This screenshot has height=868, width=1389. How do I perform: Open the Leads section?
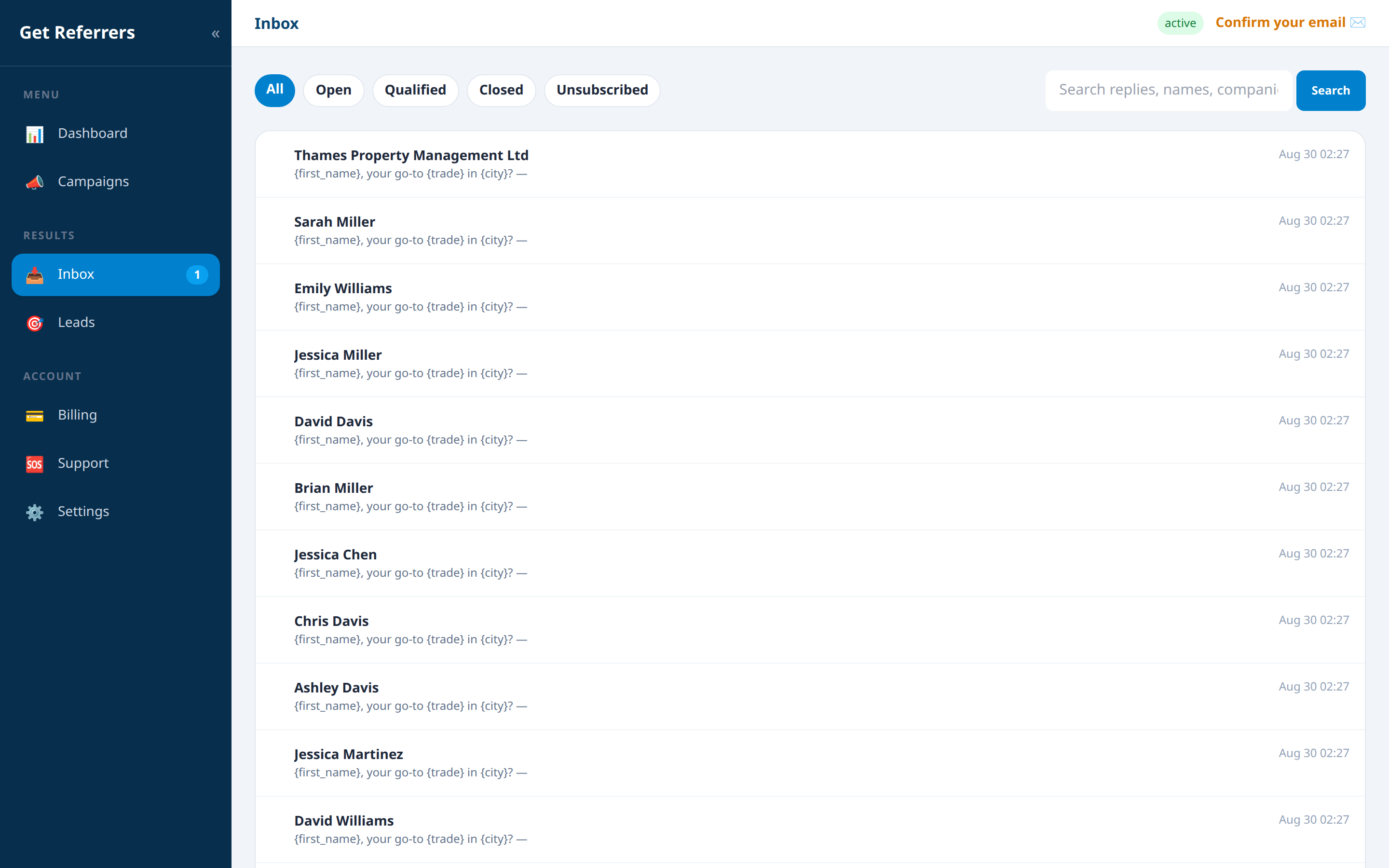coord(115,323)
